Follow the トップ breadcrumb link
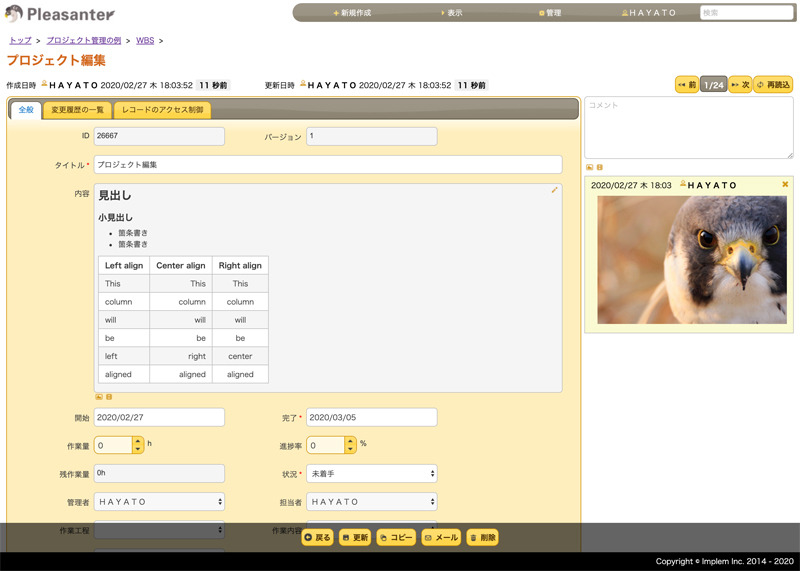This screenshot has height=571, width=800. click(x=20, y=40)
